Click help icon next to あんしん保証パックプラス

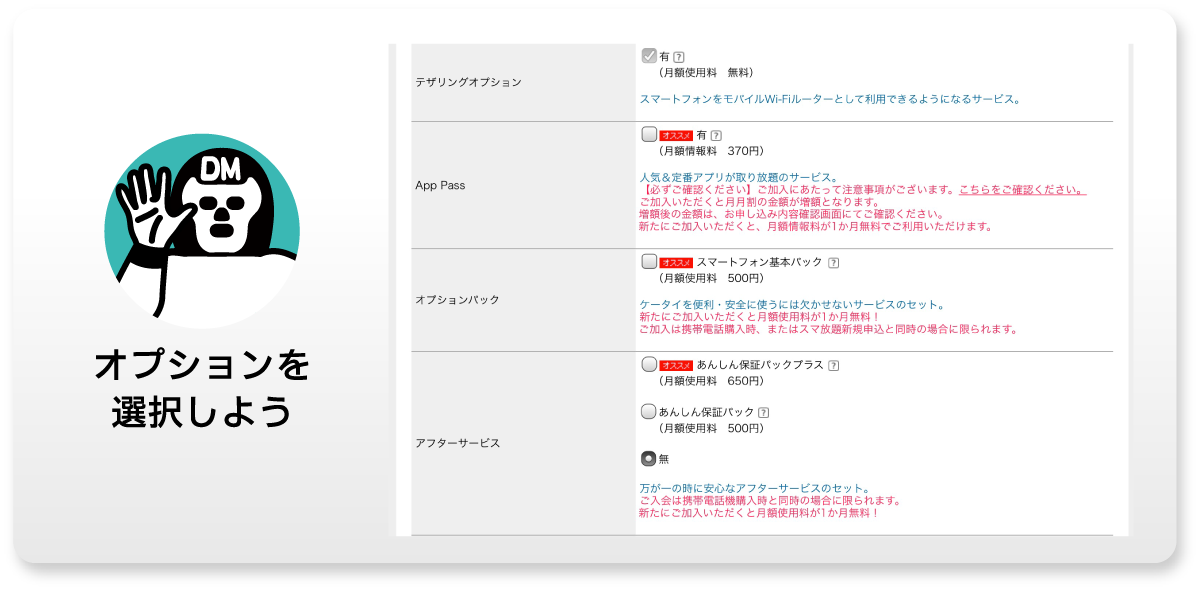tap(833, 366)
